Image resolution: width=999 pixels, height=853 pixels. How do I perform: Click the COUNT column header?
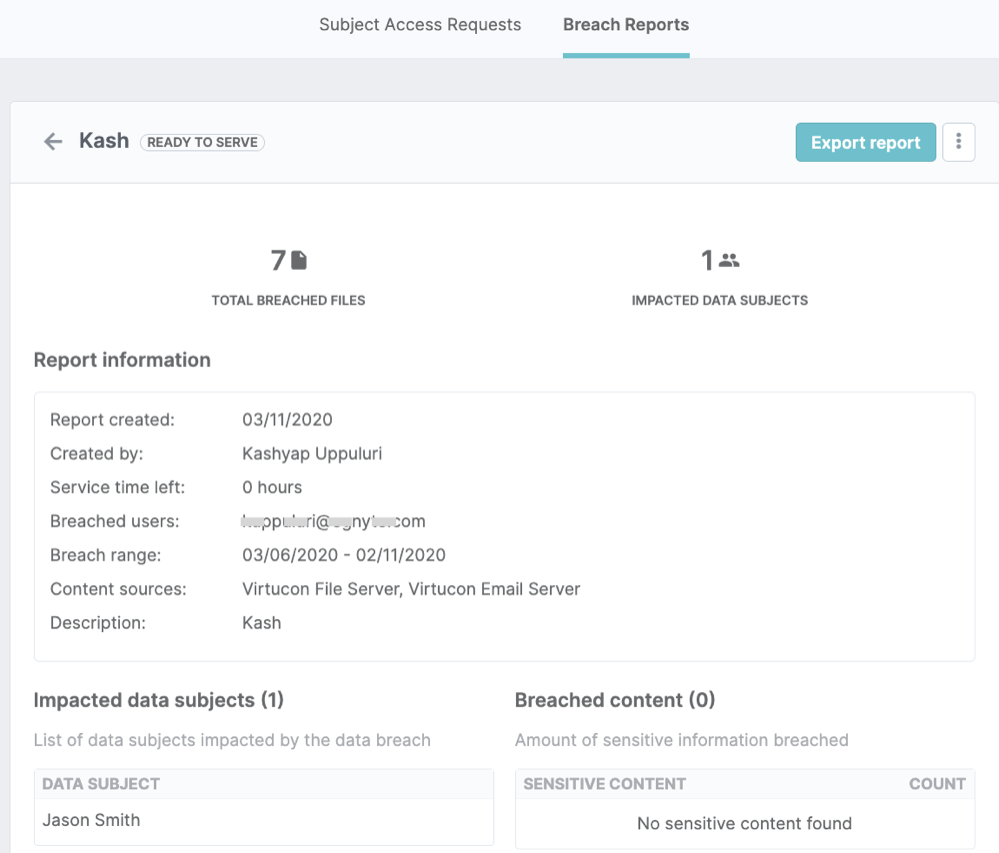[x=937, y=784]
